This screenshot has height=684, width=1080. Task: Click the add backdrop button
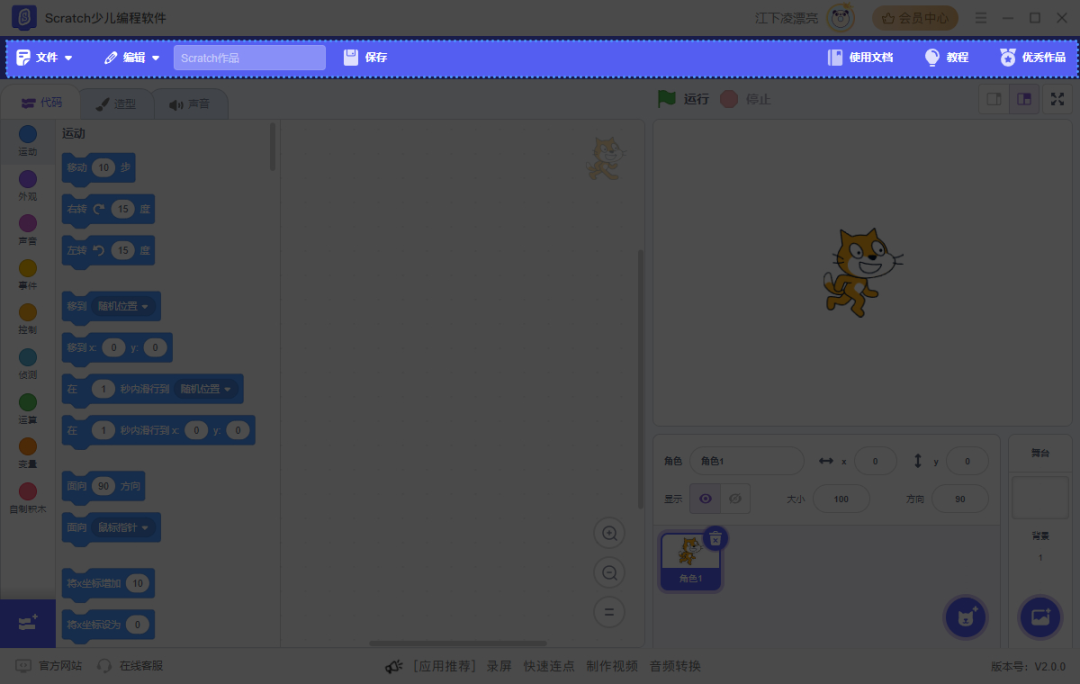tap(1040, 617)
